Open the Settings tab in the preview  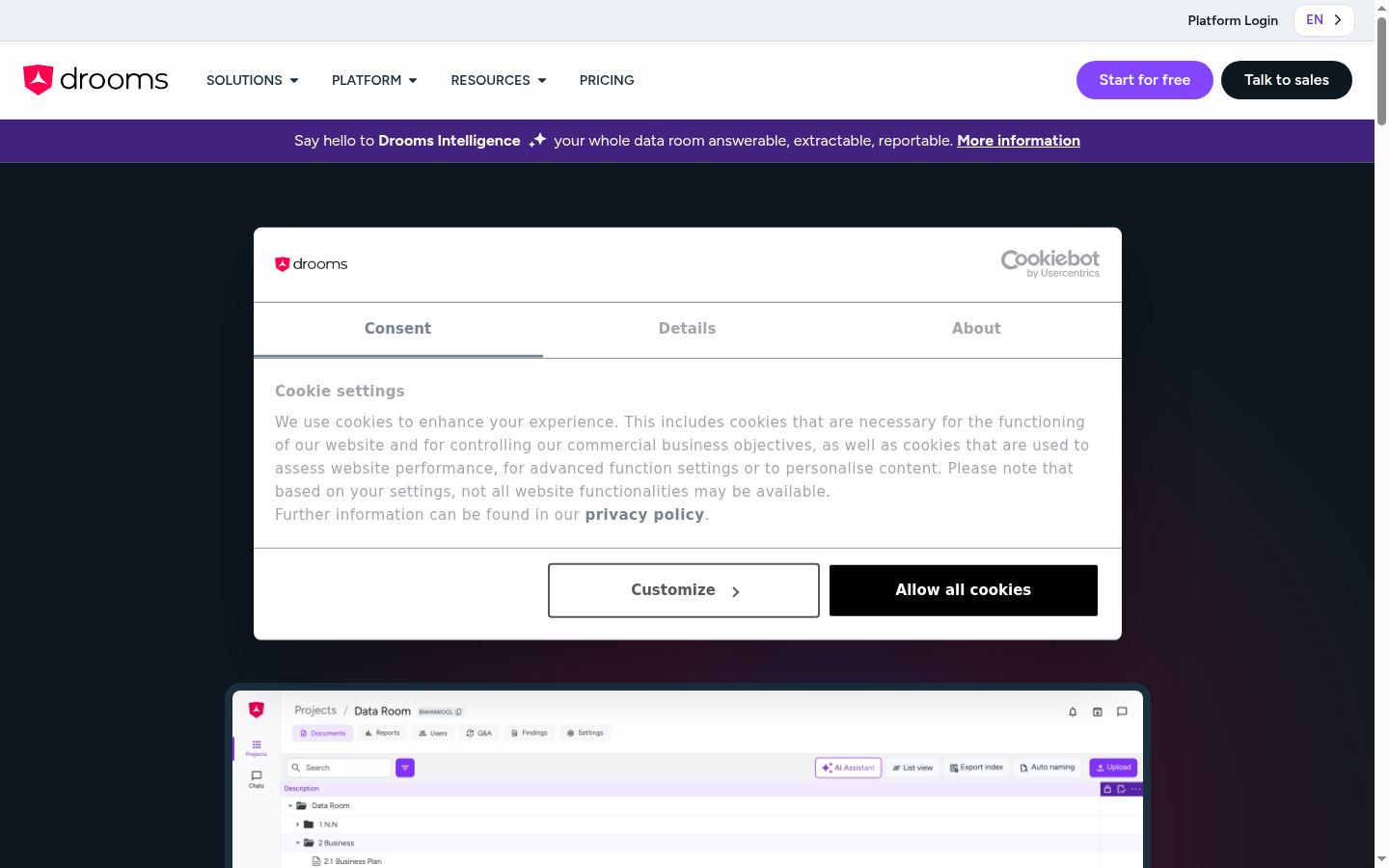586,733
